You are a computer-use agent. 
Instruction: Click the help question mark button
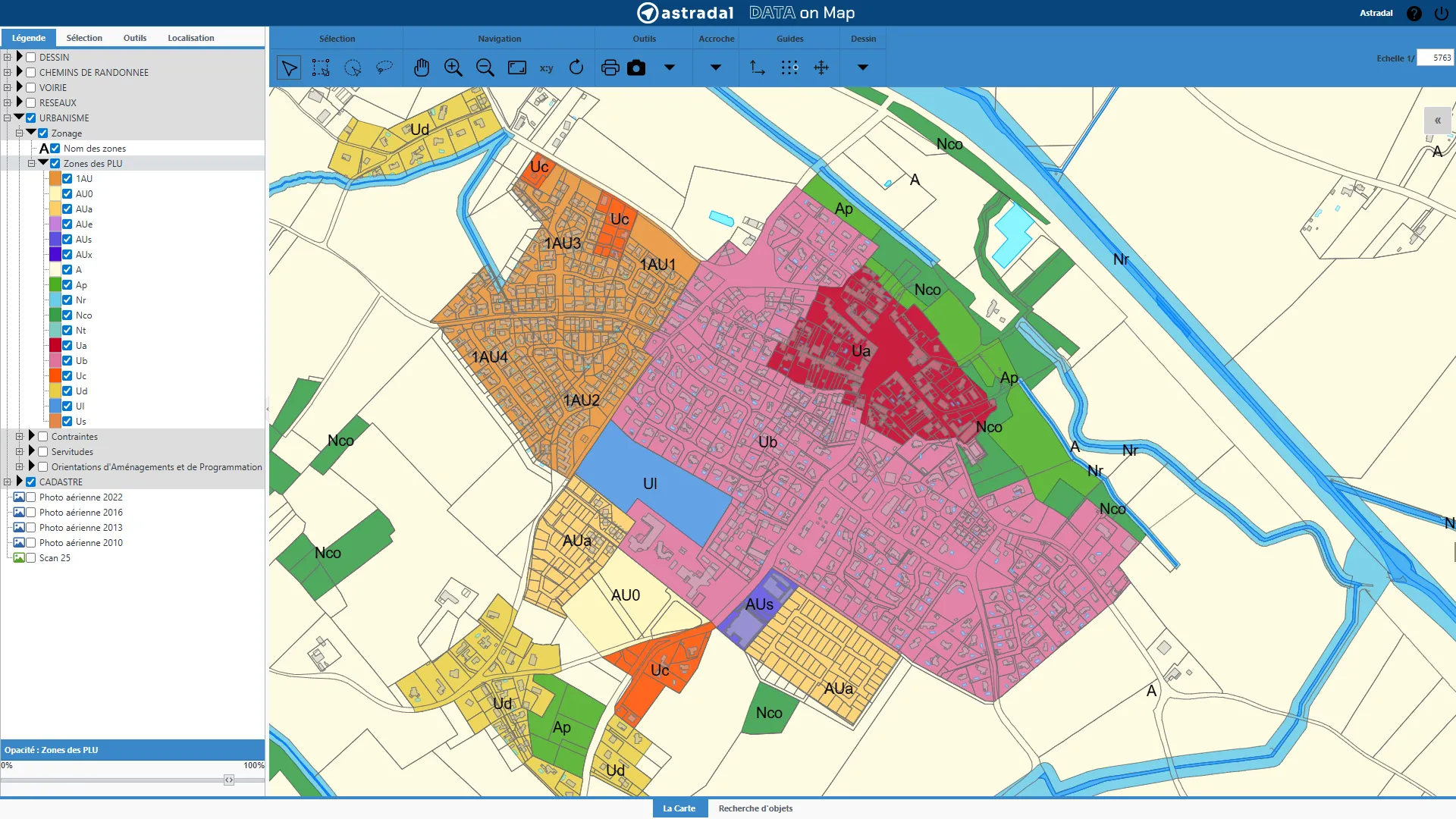(1414, 14)
